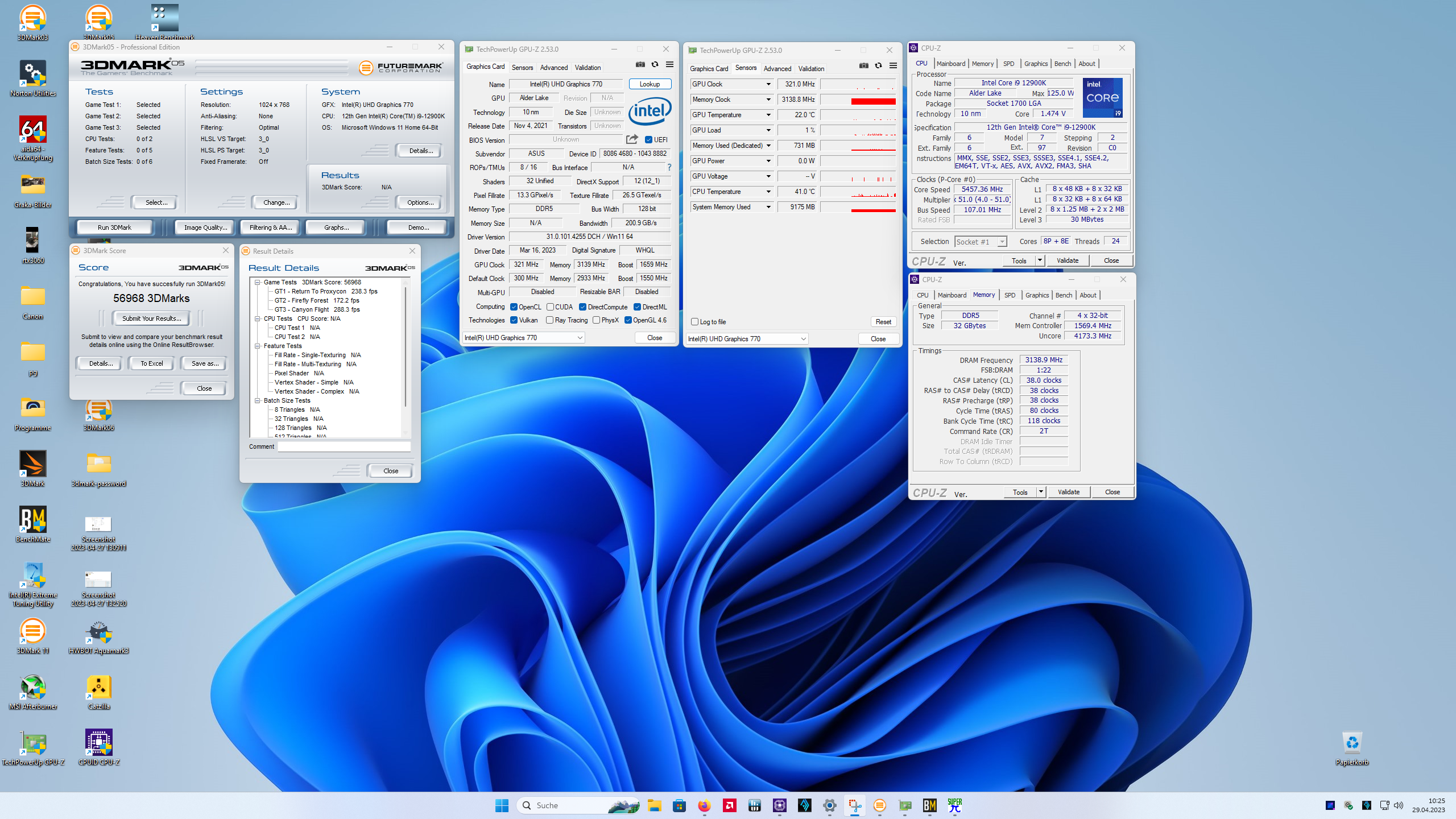Toggle the OpenCL checkbox

coord(514,307)
